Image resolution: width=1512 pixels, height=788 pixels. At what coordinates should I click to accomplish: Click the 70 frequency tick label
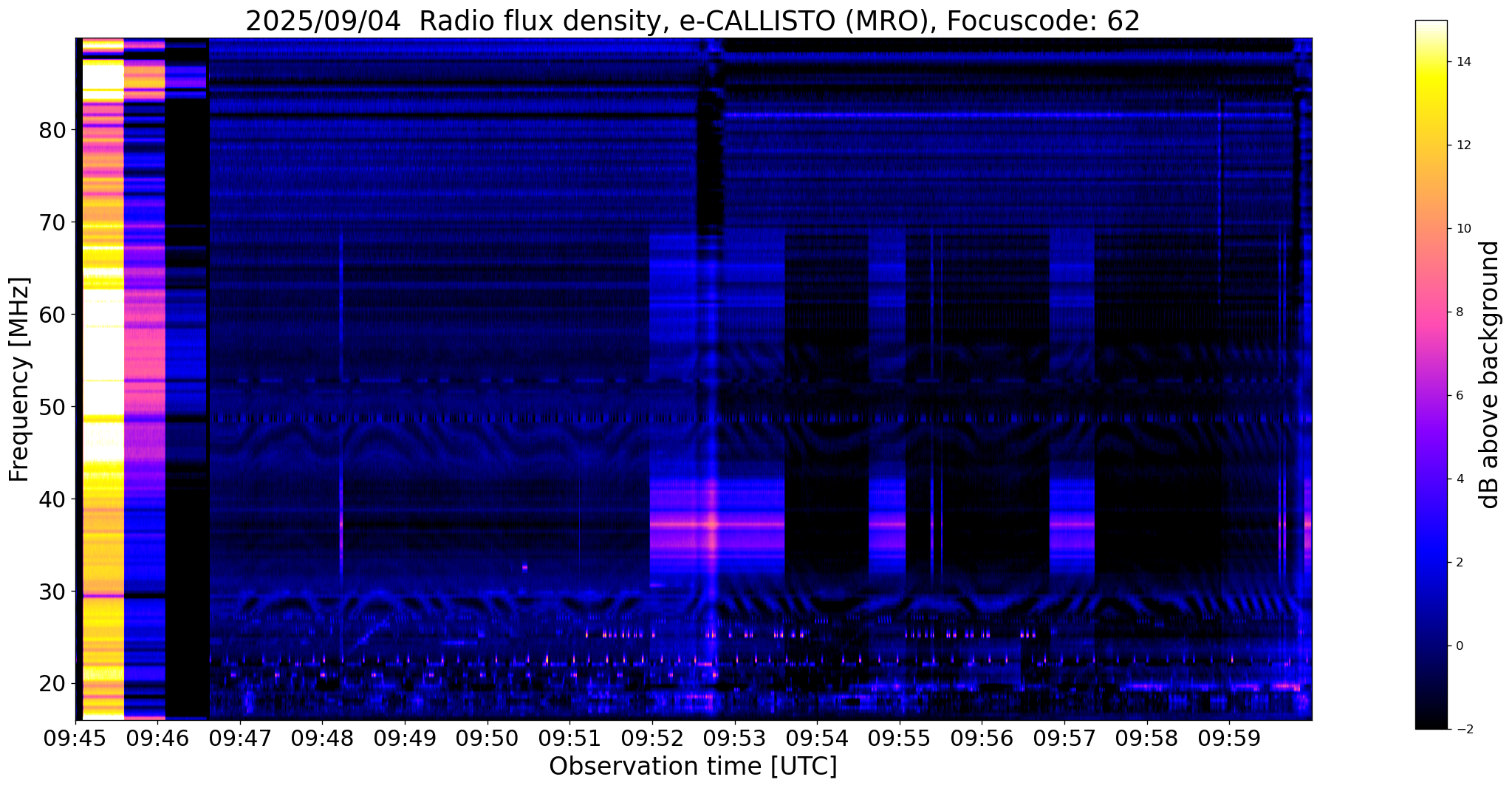tap(52, 223)
